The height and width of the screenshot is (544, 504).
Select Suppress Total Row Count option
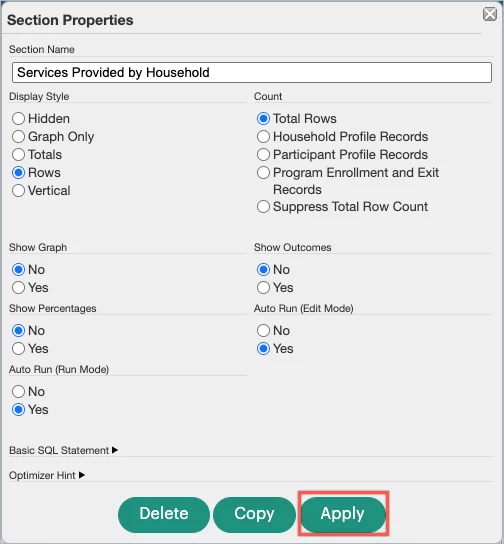point(263,207)
